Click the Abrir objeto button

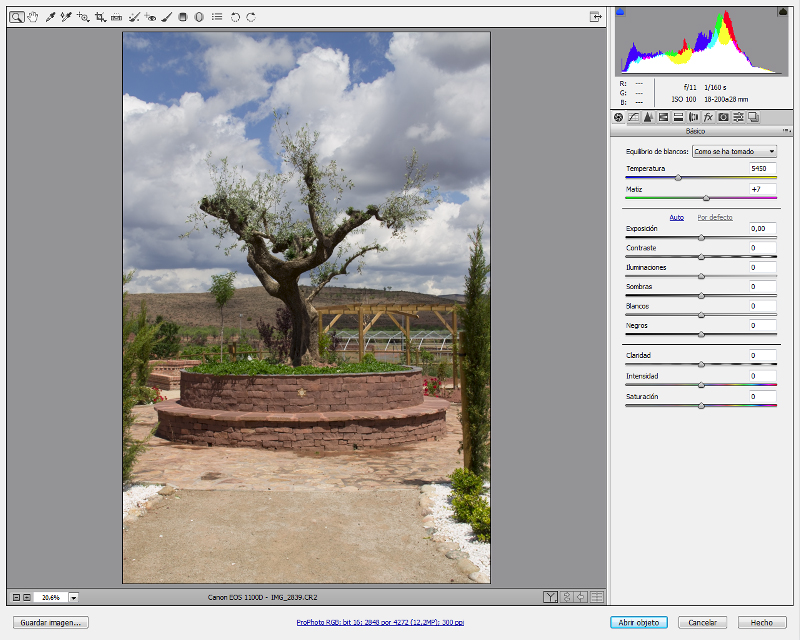[639, 623]
